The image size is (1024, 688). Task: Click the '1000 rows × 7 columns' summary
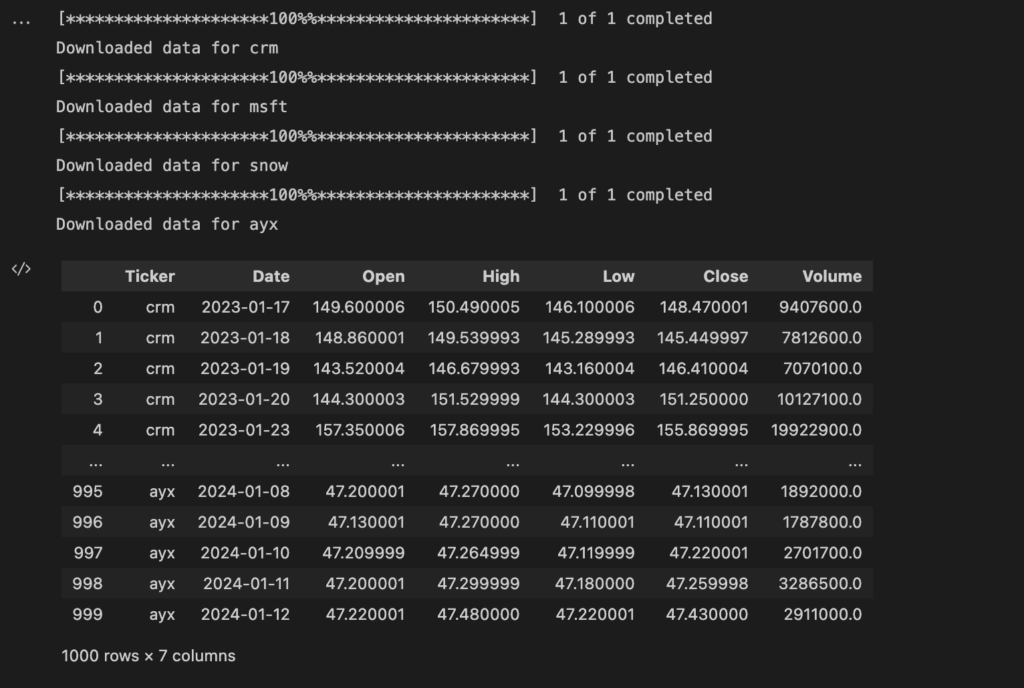tap(148, 656)
